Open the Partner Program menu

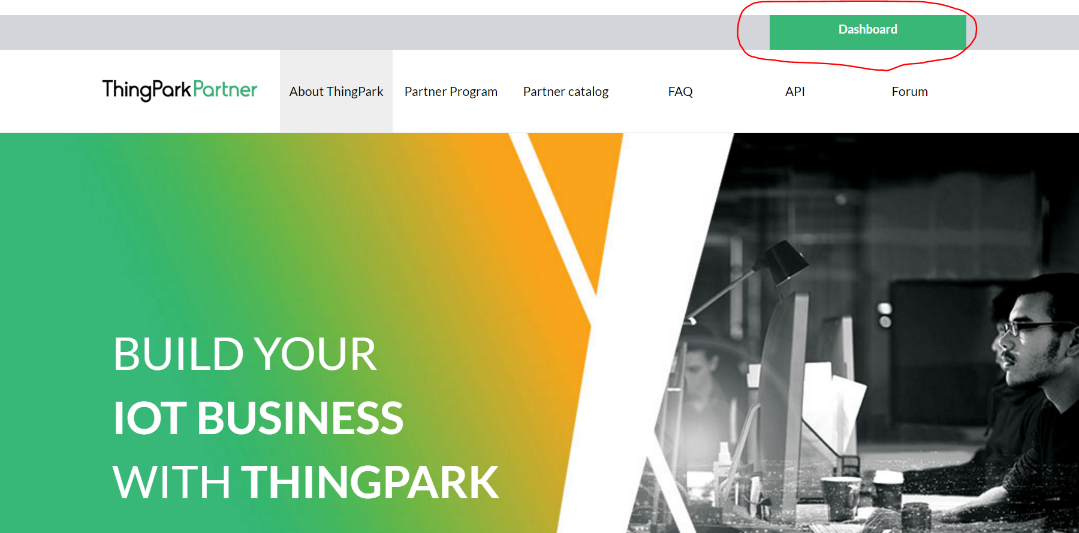(451, 91)
